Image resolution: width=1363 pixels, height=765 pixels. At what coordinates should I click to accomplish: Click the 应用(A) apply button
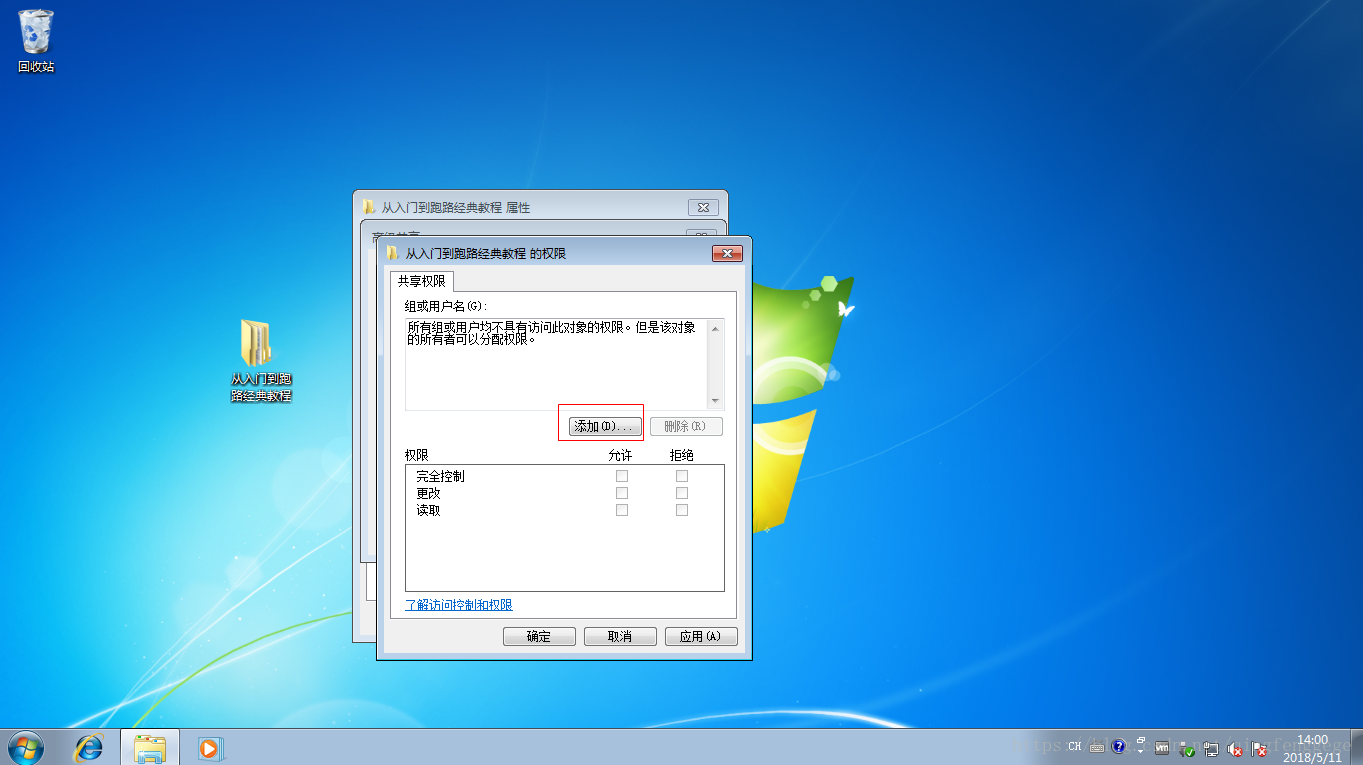tap(700, 636)
